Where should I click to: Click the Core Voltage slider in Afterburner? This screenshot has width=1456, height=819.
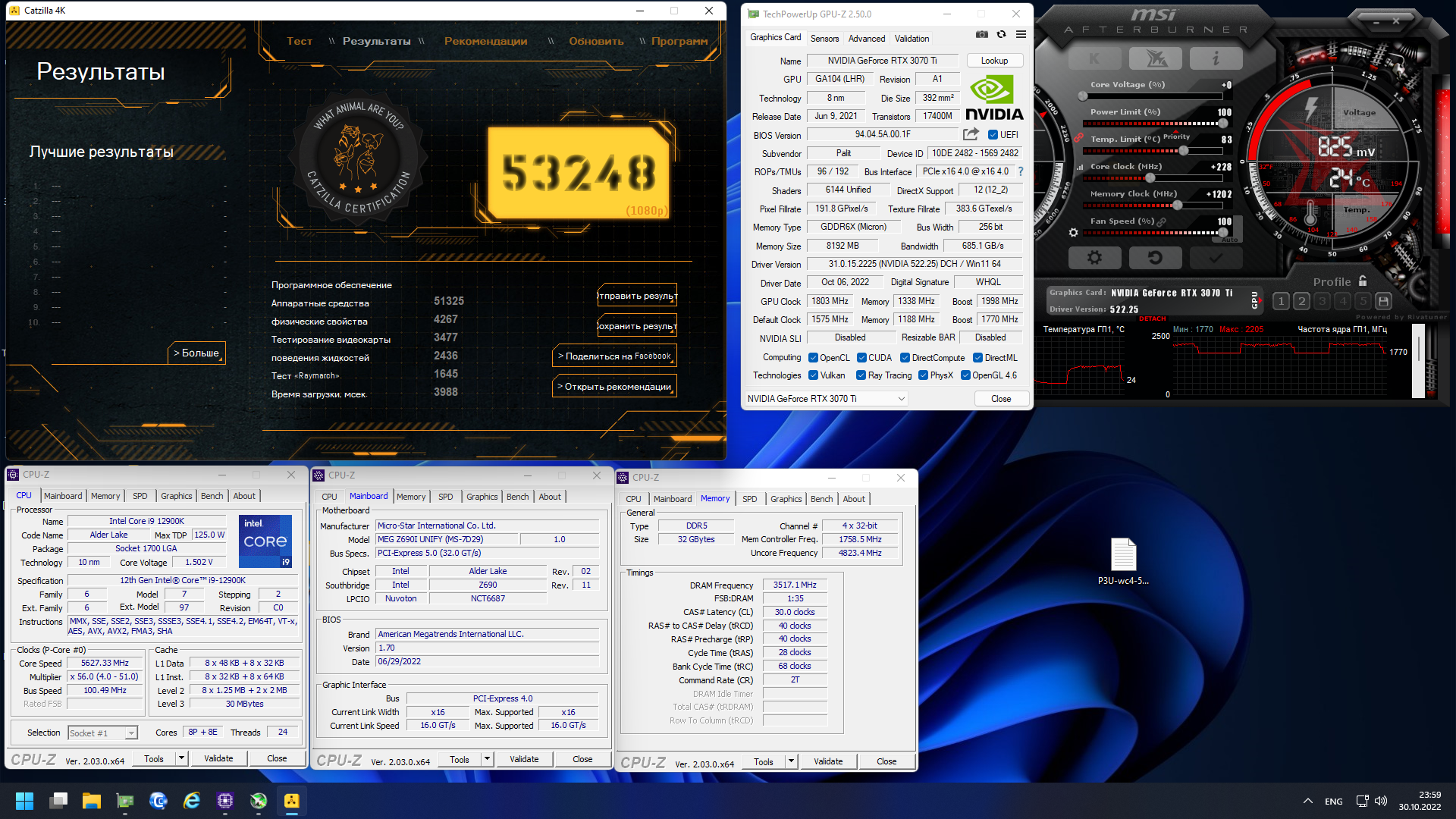pyautogui.click(x=1152, y=96)
